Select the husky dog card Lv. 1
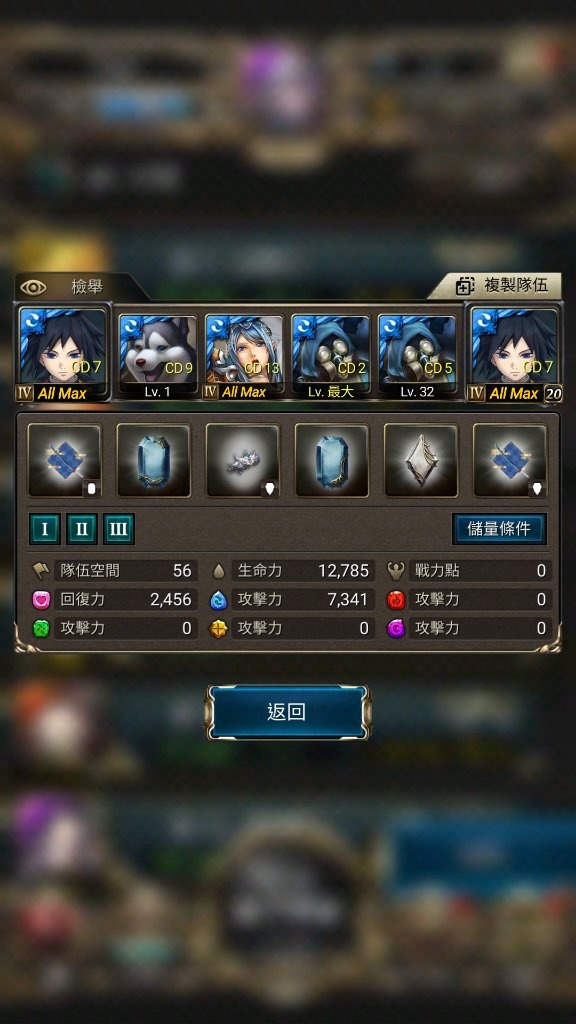The image size is (576, 1024). point(157,356)
